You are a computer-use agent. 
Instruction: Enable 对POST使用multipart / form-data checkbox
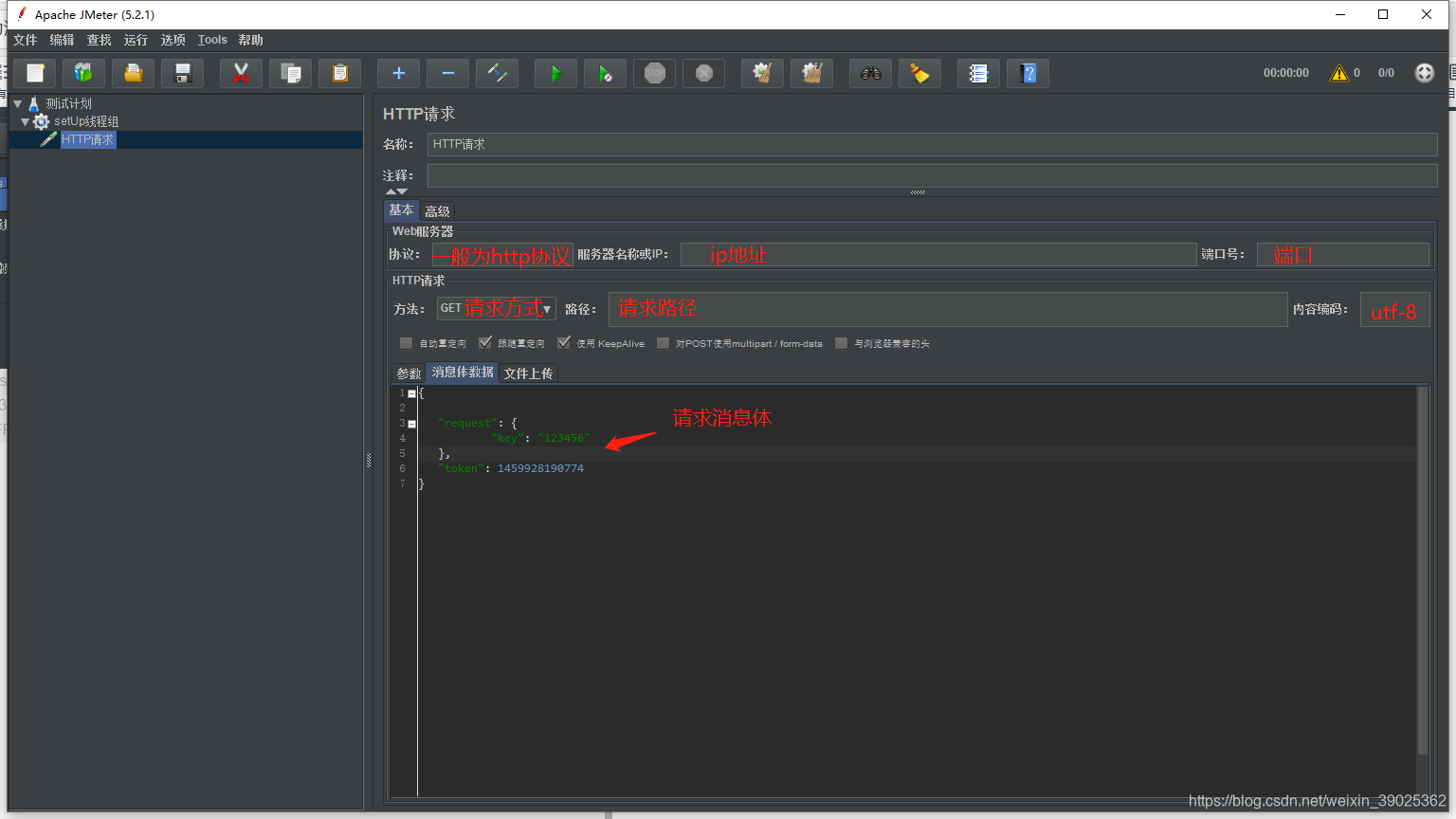[x=663, y=343]
